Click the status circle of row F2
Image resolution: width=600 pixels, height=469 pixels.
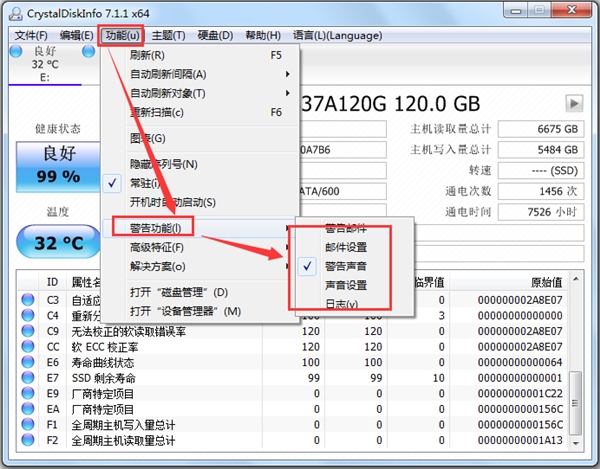(x=28, y=440)
